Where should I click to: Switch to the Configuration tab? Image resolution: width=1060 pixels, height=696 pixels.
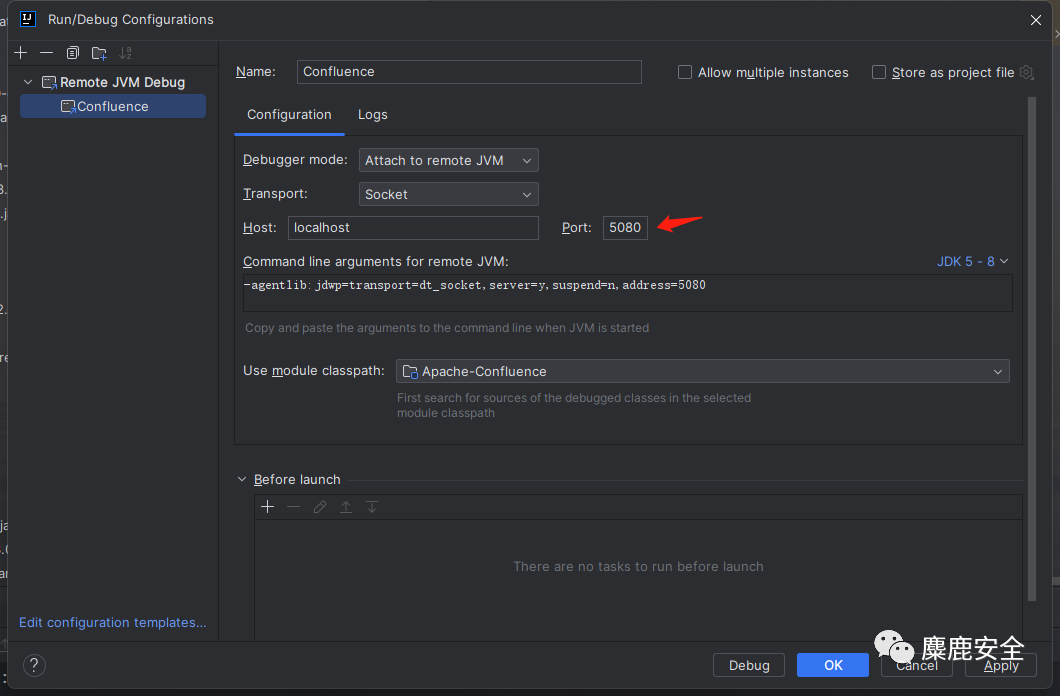point(289,115)
